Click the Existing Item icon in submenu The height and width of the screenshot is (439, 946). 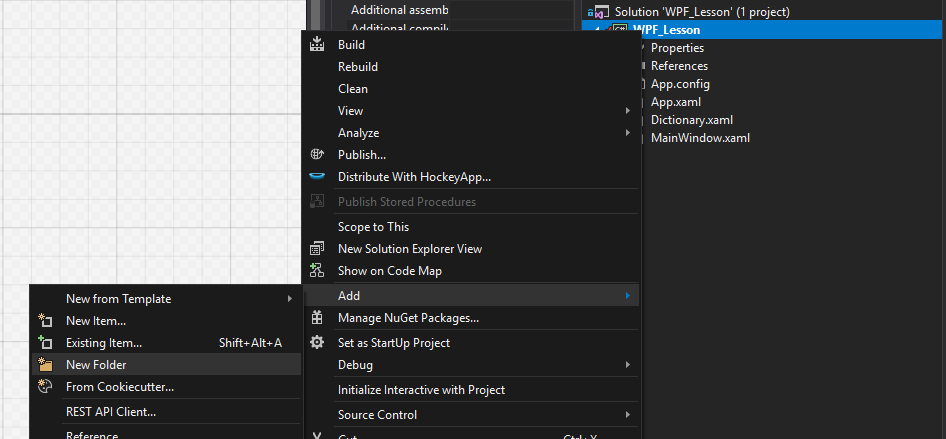45,343
